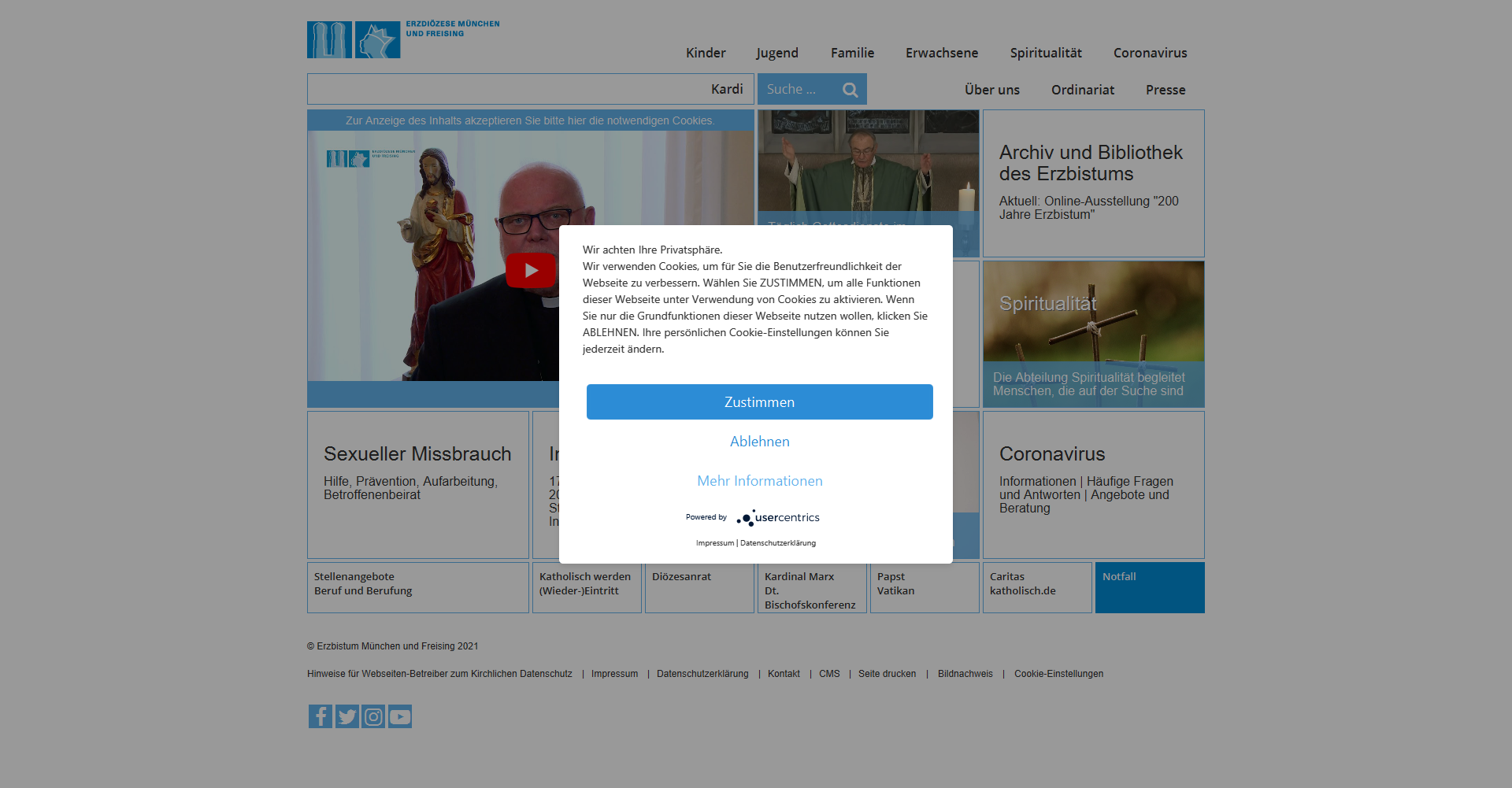Open the Familie menu
The width and height of the screenshot is (1512, 788).
(x=853, y=53)
